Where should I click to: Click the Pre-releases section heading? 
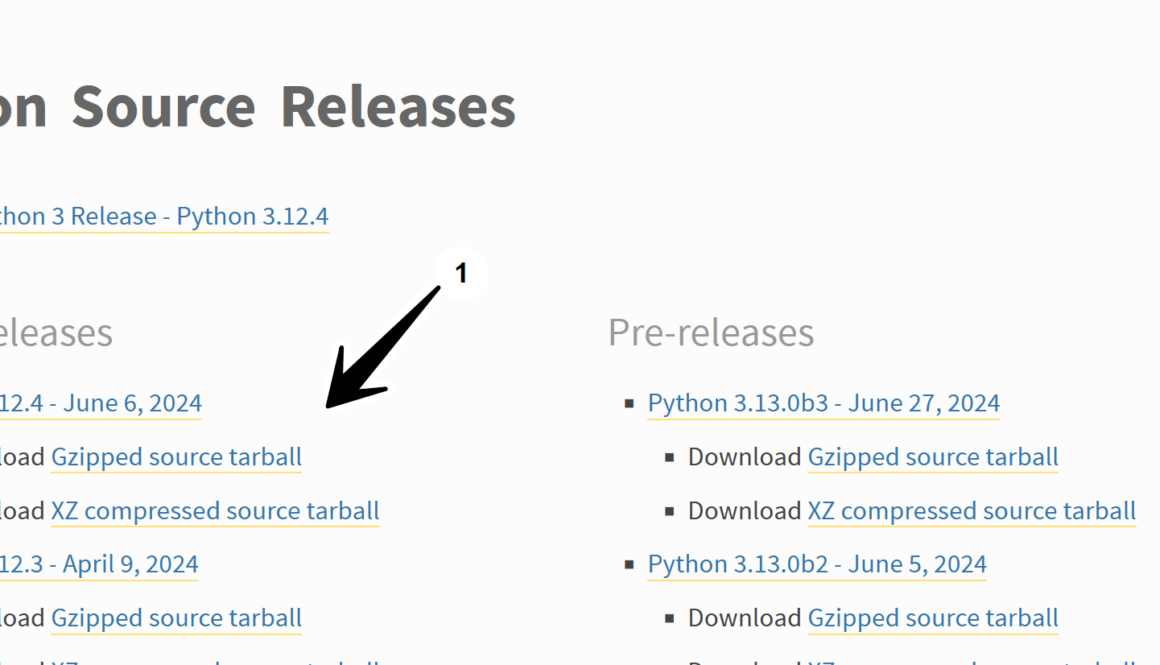coord(710,332)
